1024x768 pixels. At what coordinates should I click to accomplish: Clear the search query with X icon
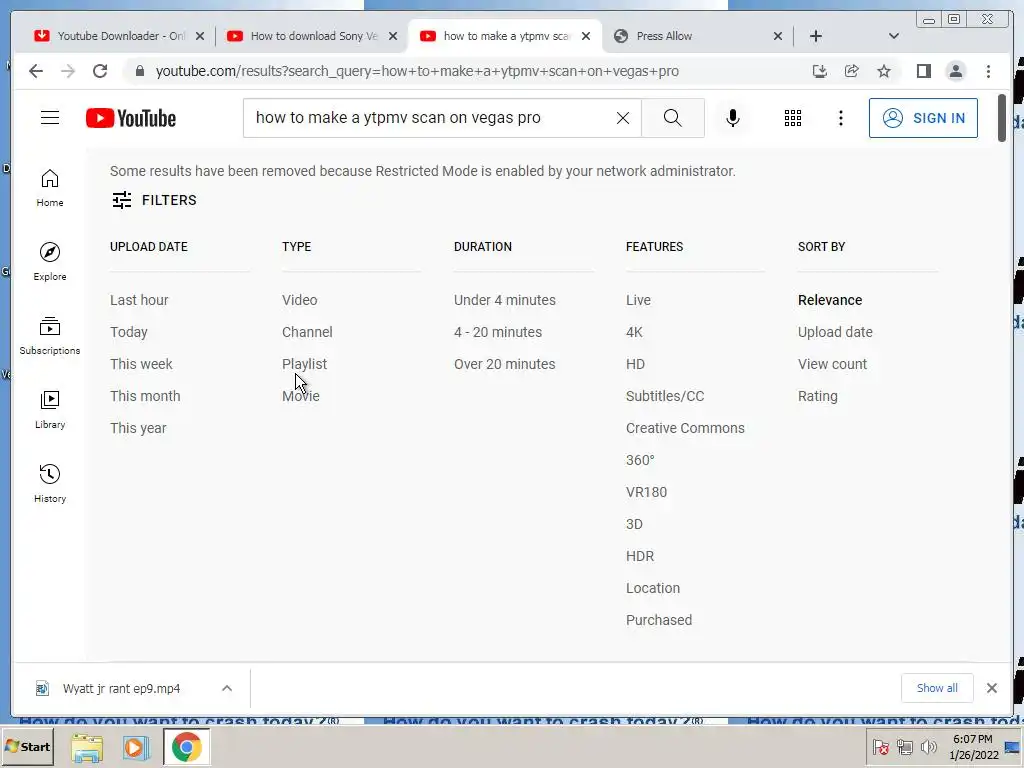click(x=623, y=118)
